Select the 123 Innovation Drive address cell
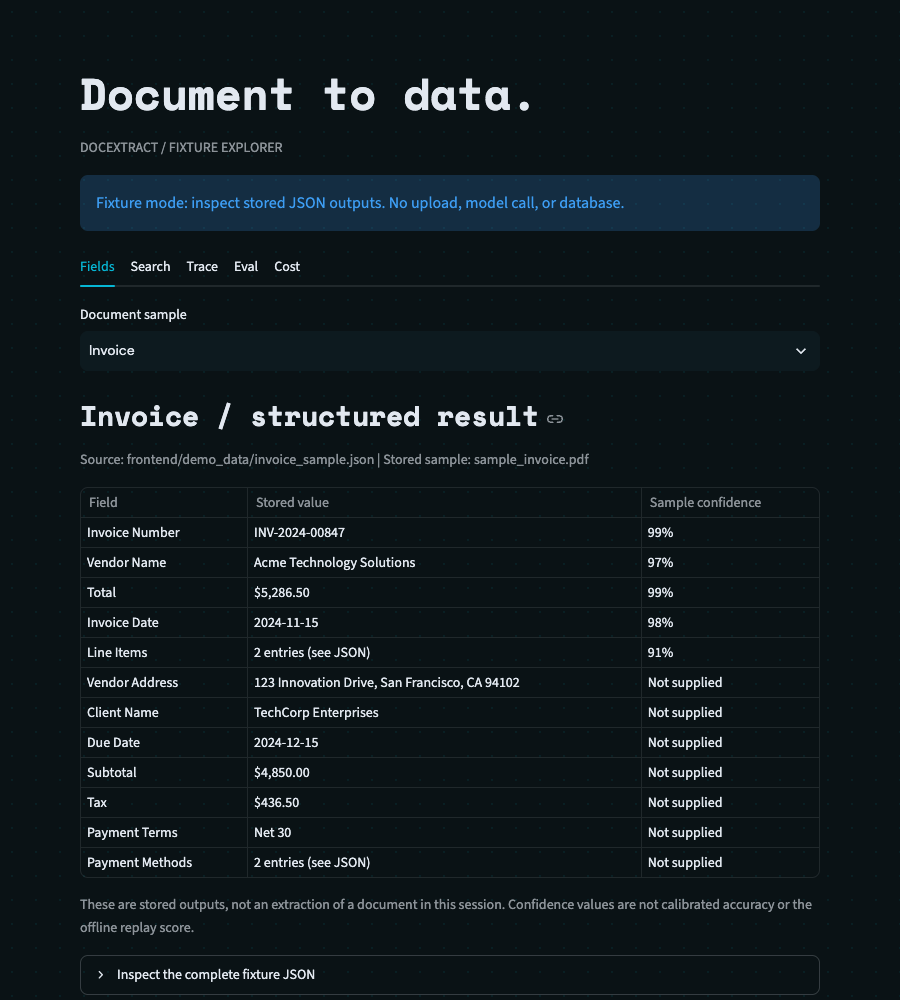The image size is (900, 1000). pos(444,682)
